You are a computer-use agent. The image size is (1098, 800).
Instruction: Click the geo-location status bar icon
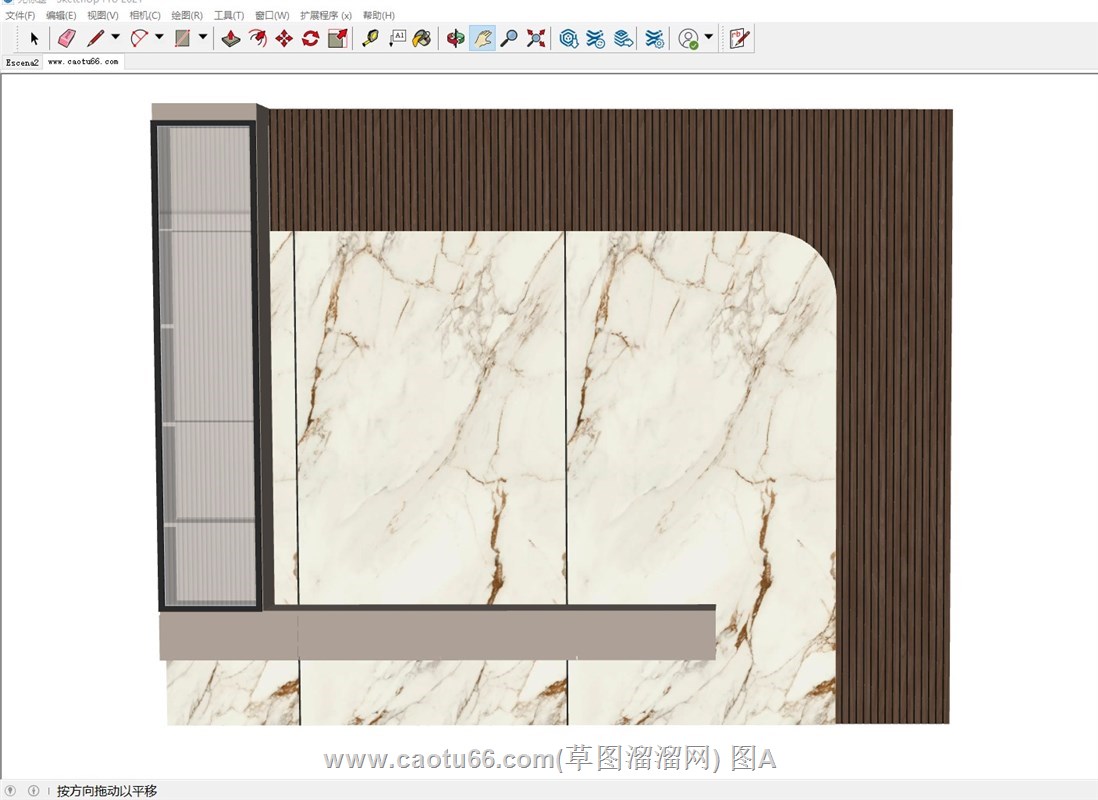tap(11, 790)
